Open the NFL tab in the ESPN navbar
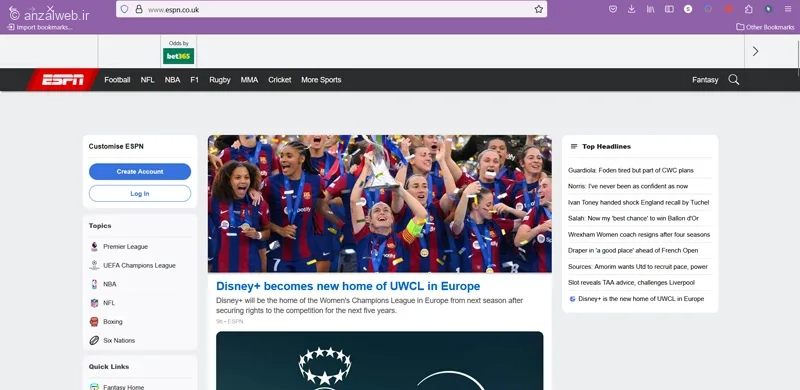Image resolution: width=800 pixels, height=390 pixels. 147,80
